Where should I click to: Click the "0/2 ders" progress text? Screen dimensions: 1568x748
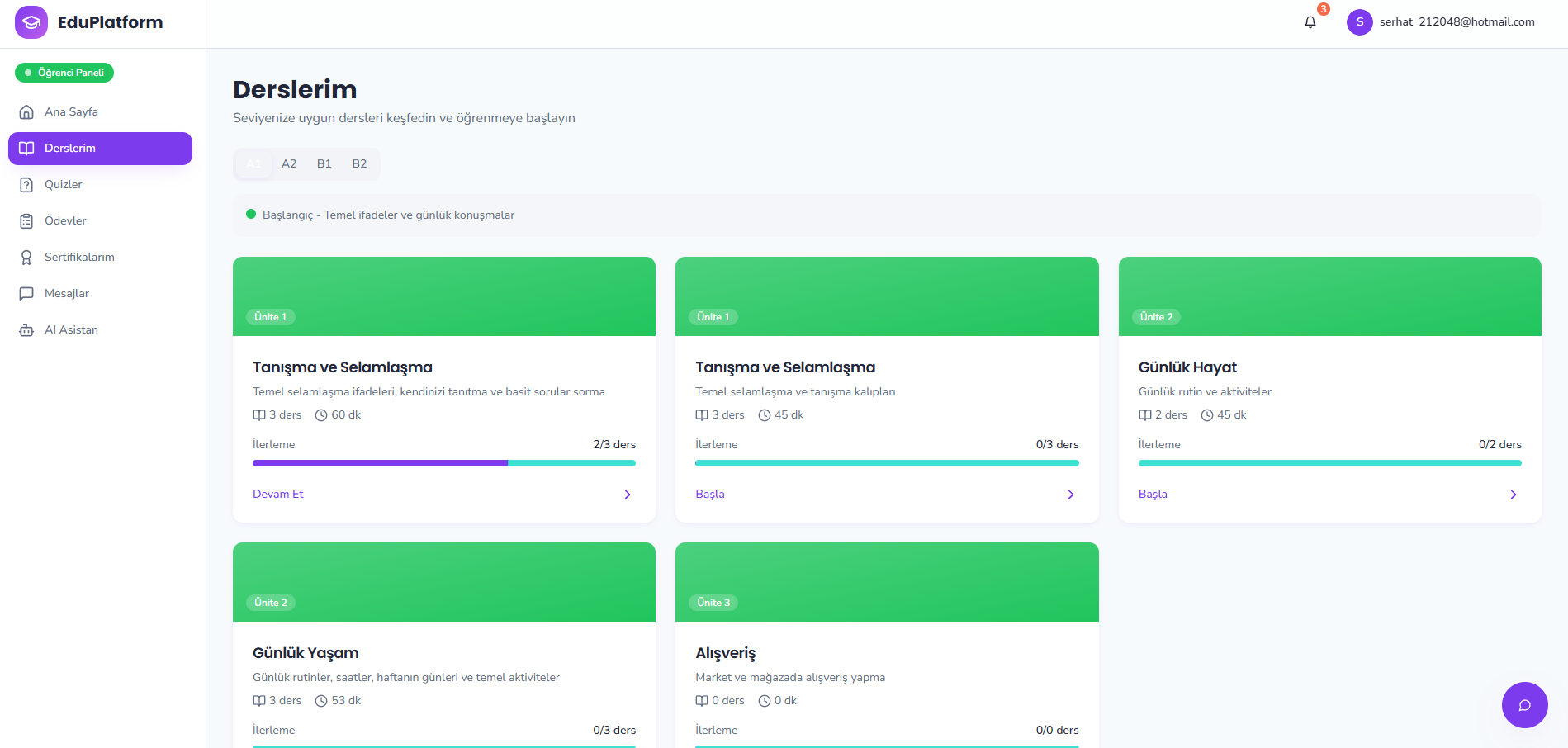[x=1499, y=444]
